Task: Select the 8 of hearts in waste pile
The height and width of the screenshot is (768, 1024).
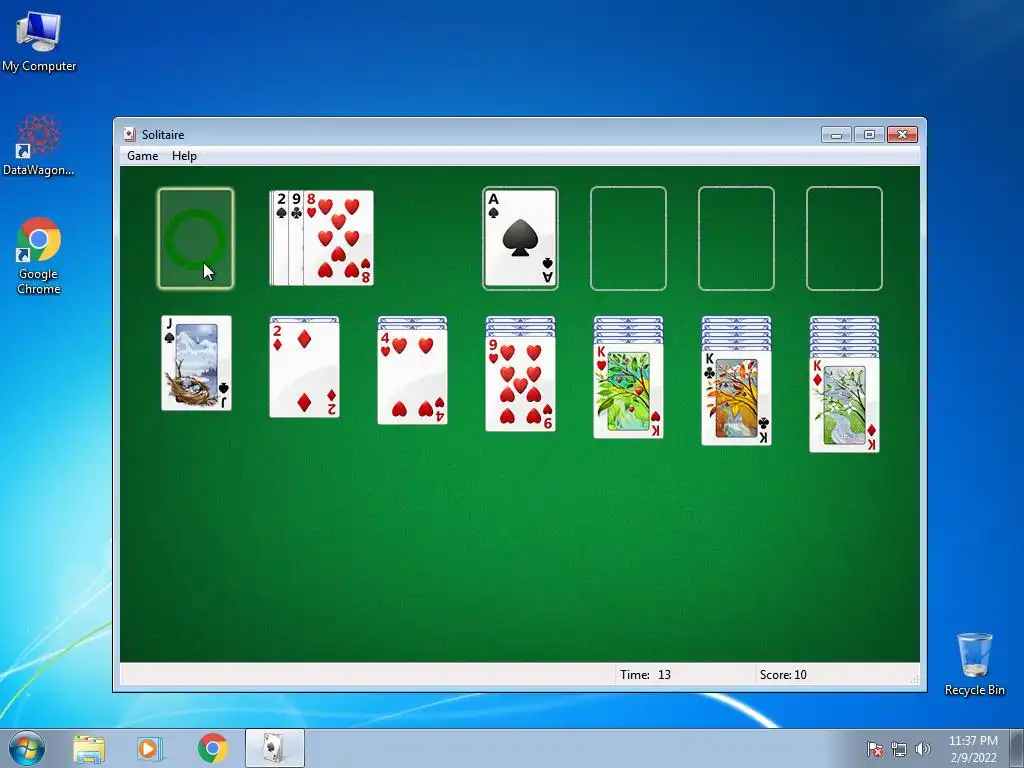Action: point(338,238)
